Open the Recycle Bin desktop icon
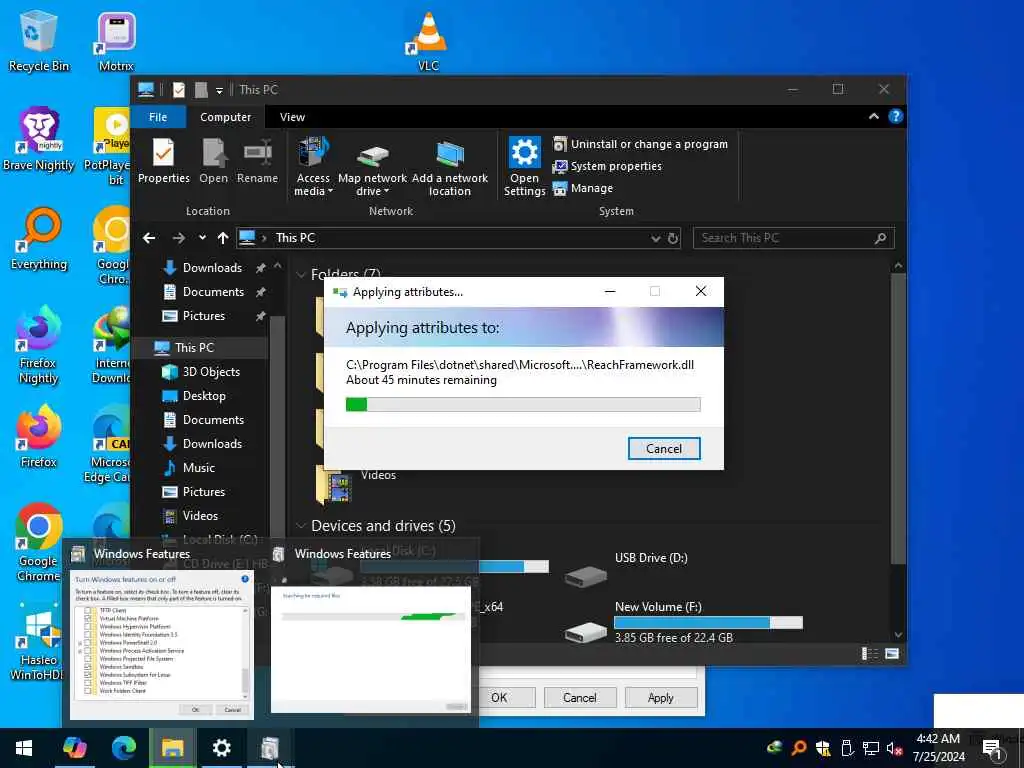 click(x=38, y=40)
